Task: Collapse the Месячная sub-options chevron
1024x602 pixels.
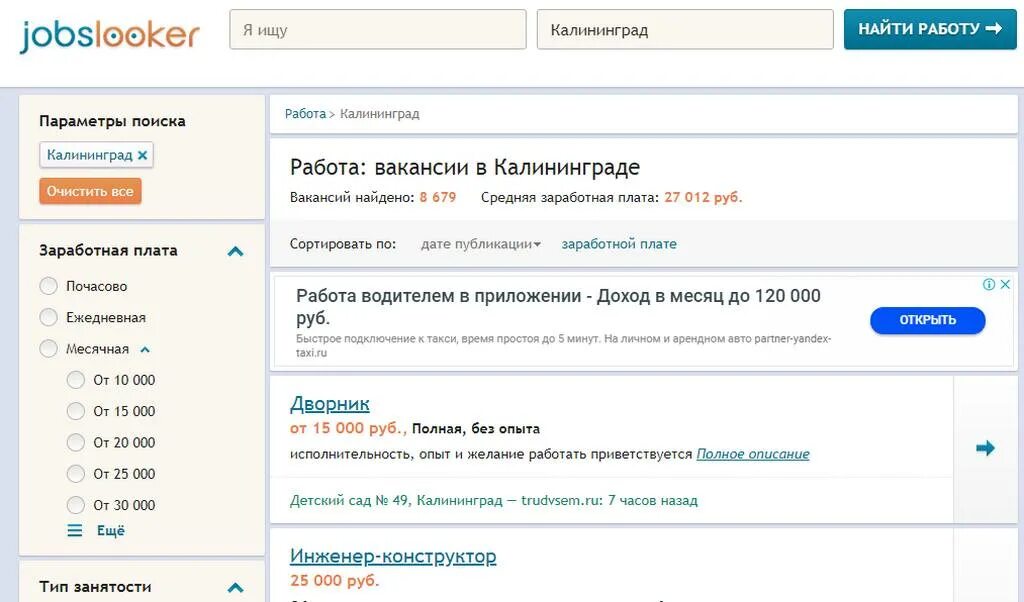Action: 145,350
